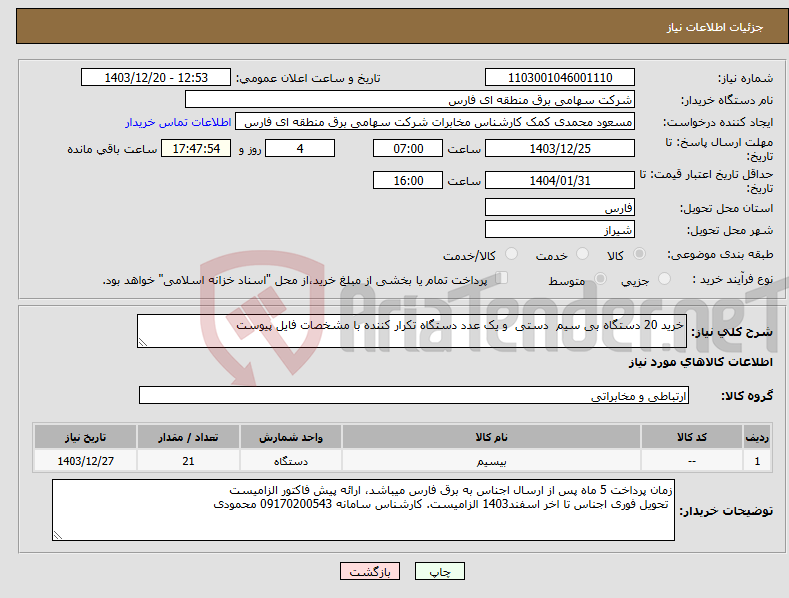
Task: Click the response deadline time 07:00
Action: coord(408,148)
